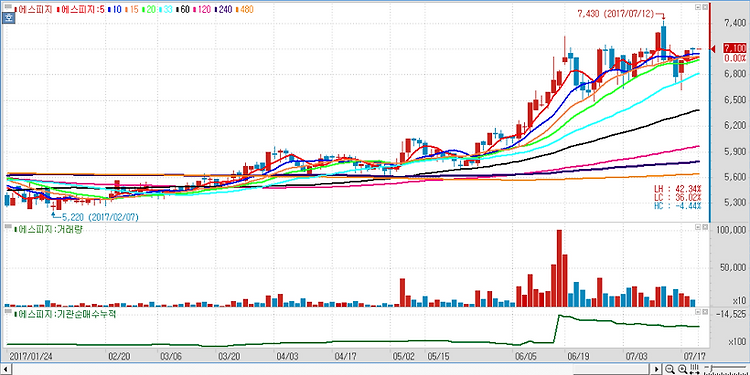Click the 02/20 date axis label

(x=118, y=357)
